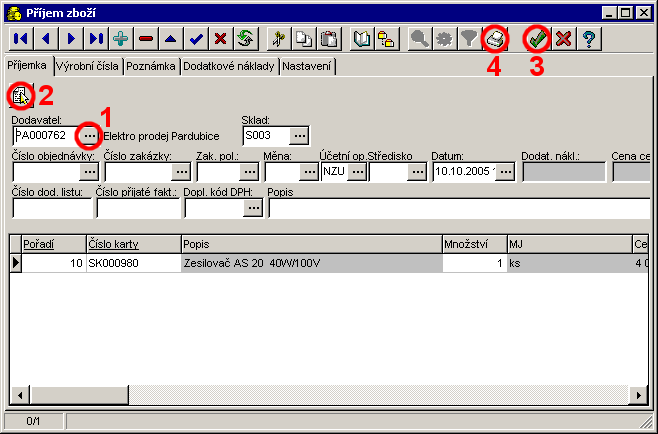Open Dodavatel lookup with ellipsis button
The image size is (658, 434).
[90, 135]
